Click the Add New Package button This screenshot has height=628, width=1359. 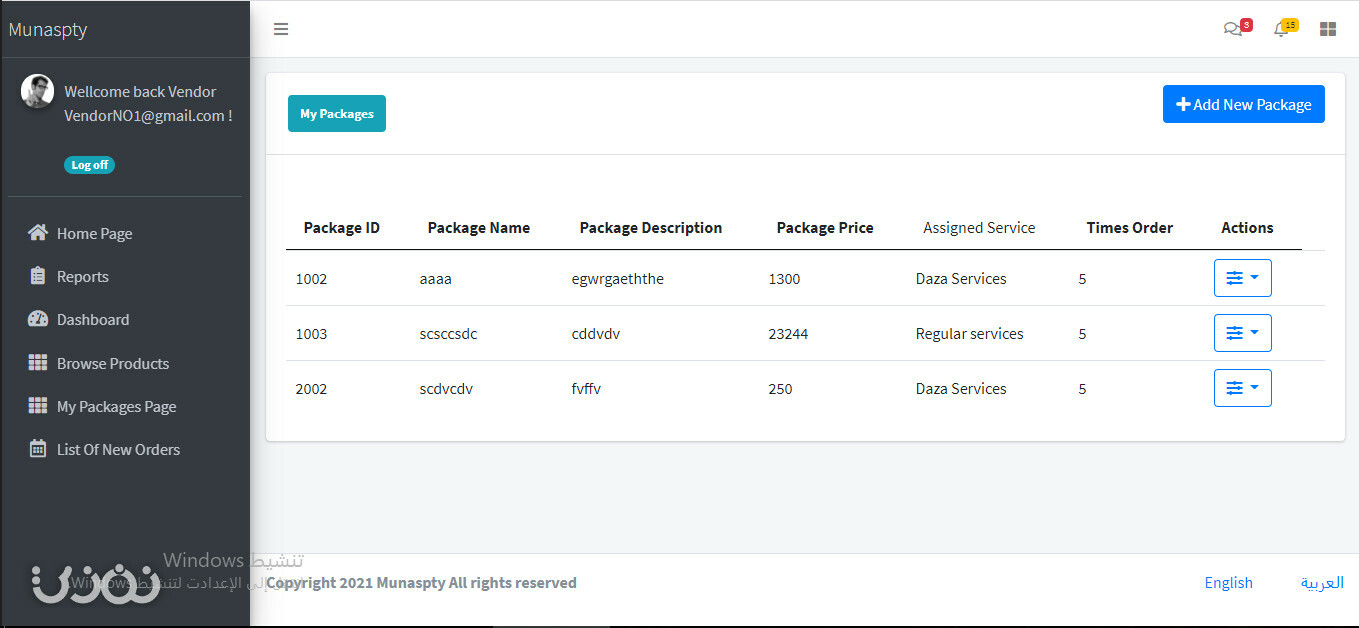point(1243,104)
